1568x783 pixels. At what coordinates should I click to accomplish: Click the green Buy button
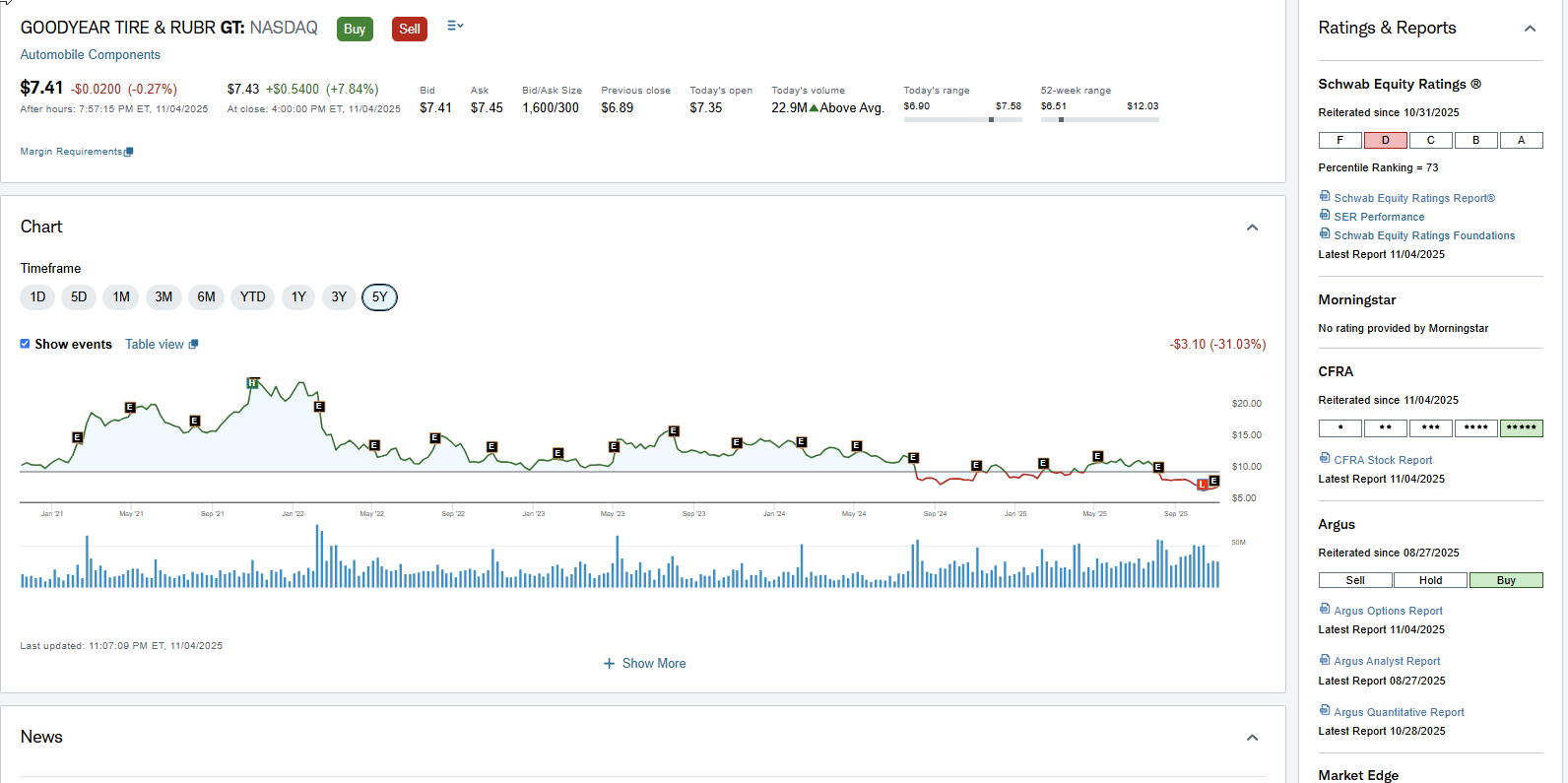355,30
